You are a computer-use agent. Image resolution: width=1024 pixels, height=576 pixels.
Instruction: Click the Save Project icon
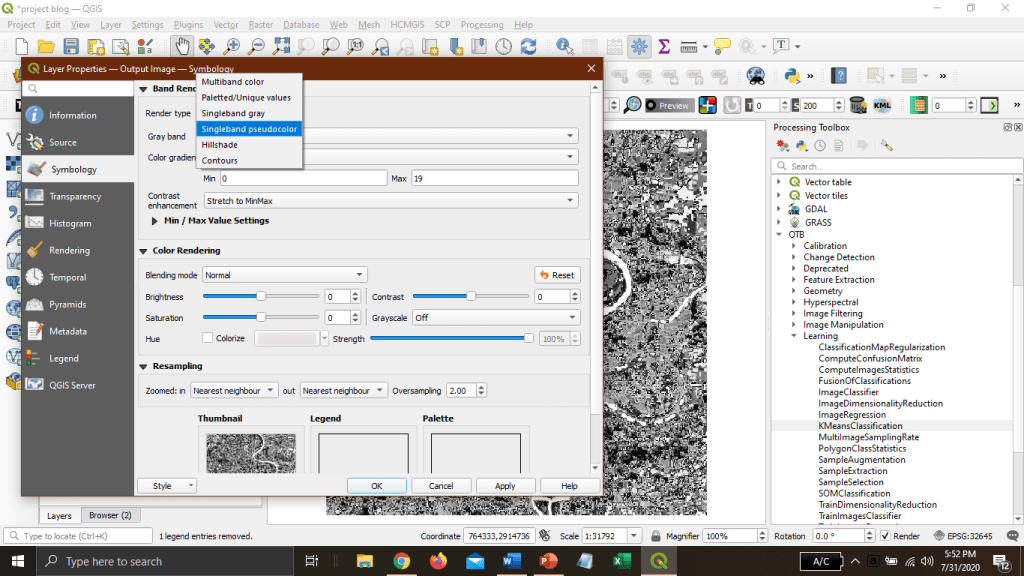(x=71, y=46)
